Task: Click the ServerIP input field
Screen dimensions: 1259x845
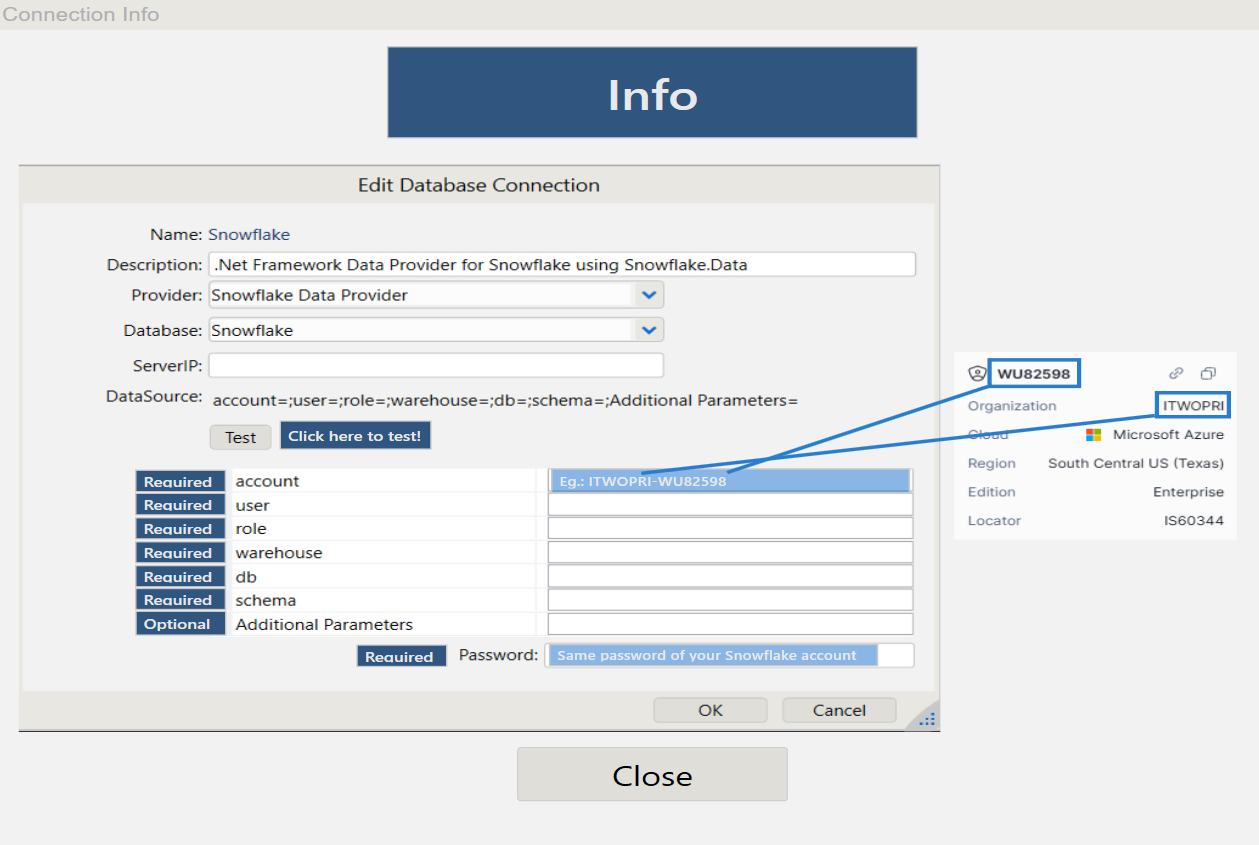Action: pos(436,365)
